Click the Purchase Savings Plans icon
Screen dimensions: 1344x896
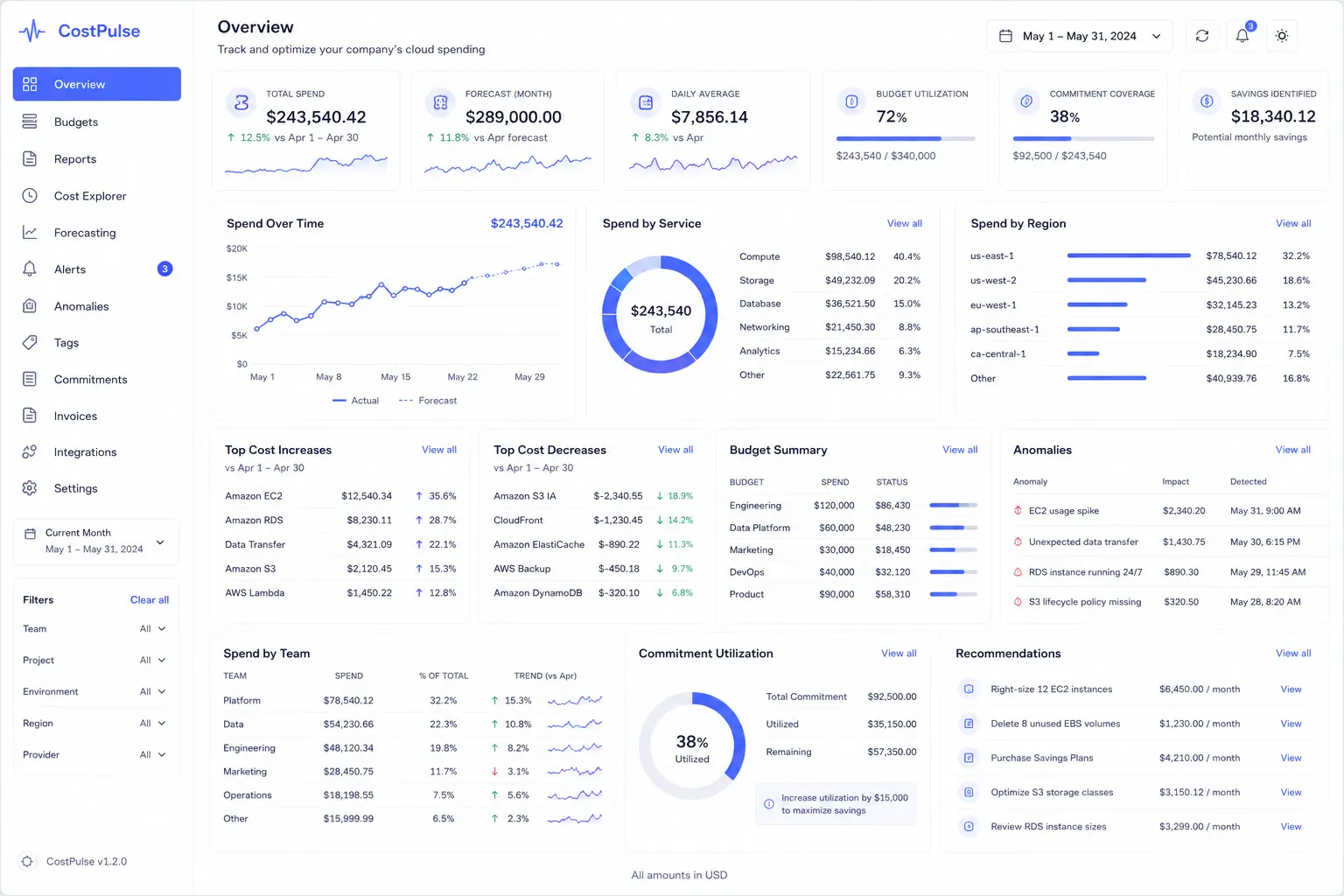[969, 758]
